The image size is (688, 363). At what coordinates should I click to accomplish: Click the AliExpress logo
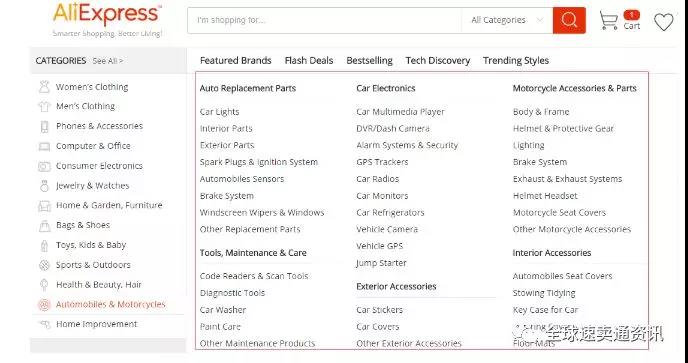[x=108, y=15]
